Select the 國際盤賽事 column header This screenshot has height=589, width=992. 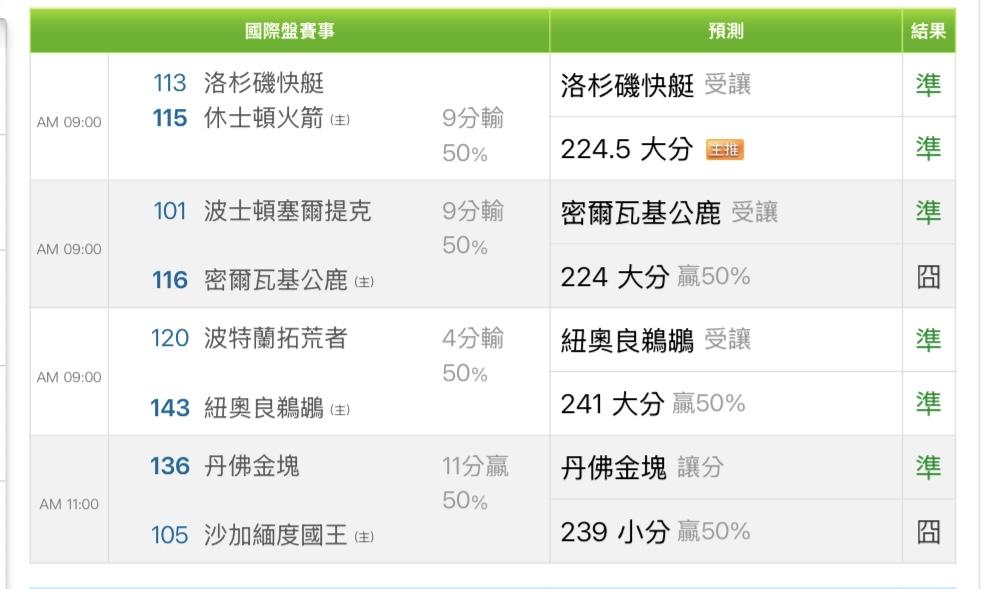pos(290,31)
